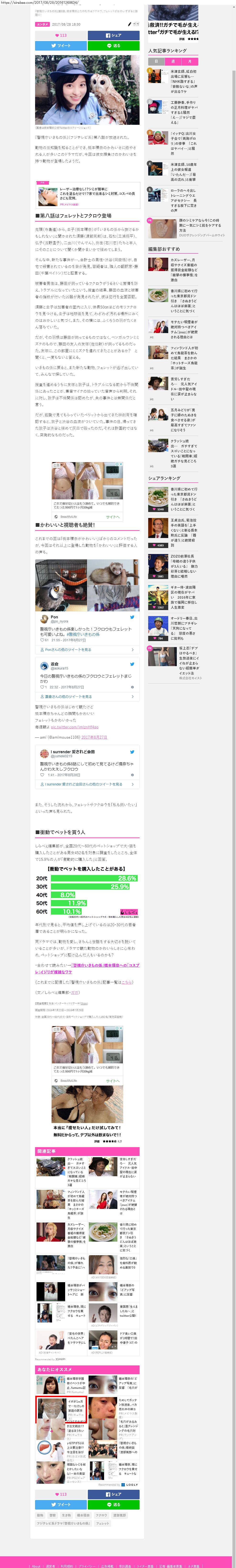Screen dimensions: 236x1568
Task: Share article via top Facebook シェア button
Action: pos(113,35)
